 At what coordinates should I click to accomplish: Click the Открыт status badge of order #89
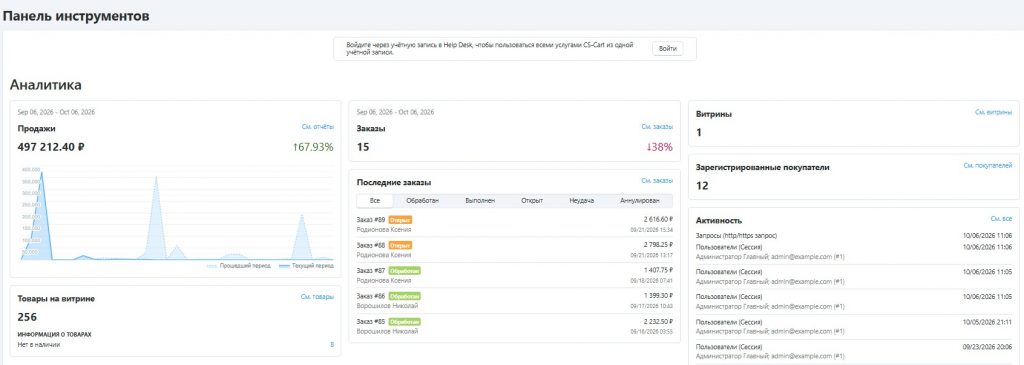[400, 220]
